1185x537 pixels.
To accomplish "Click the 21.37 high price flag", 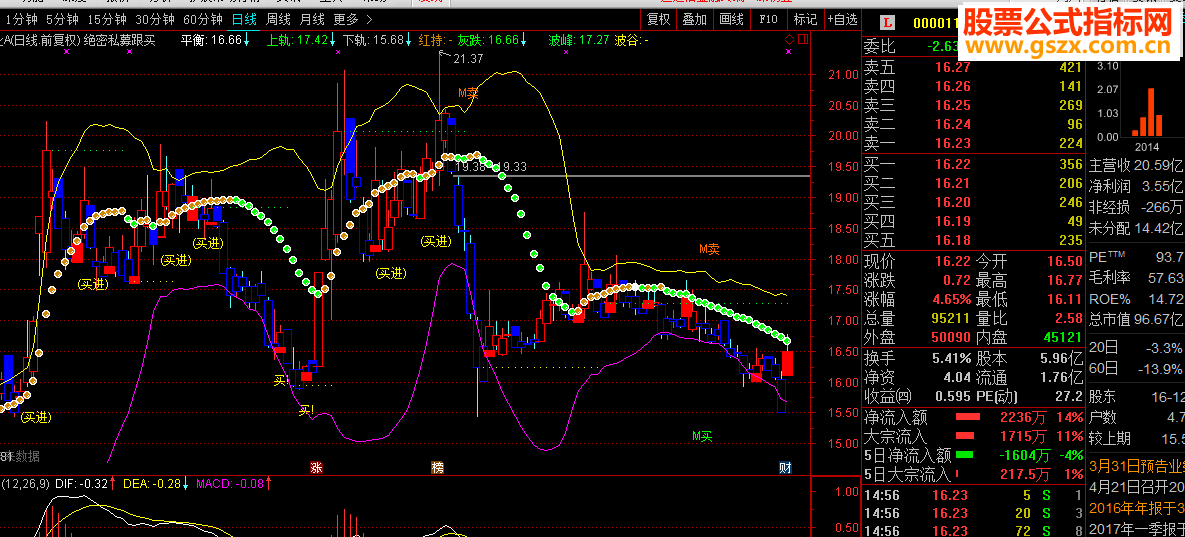I will click(469, 58).
